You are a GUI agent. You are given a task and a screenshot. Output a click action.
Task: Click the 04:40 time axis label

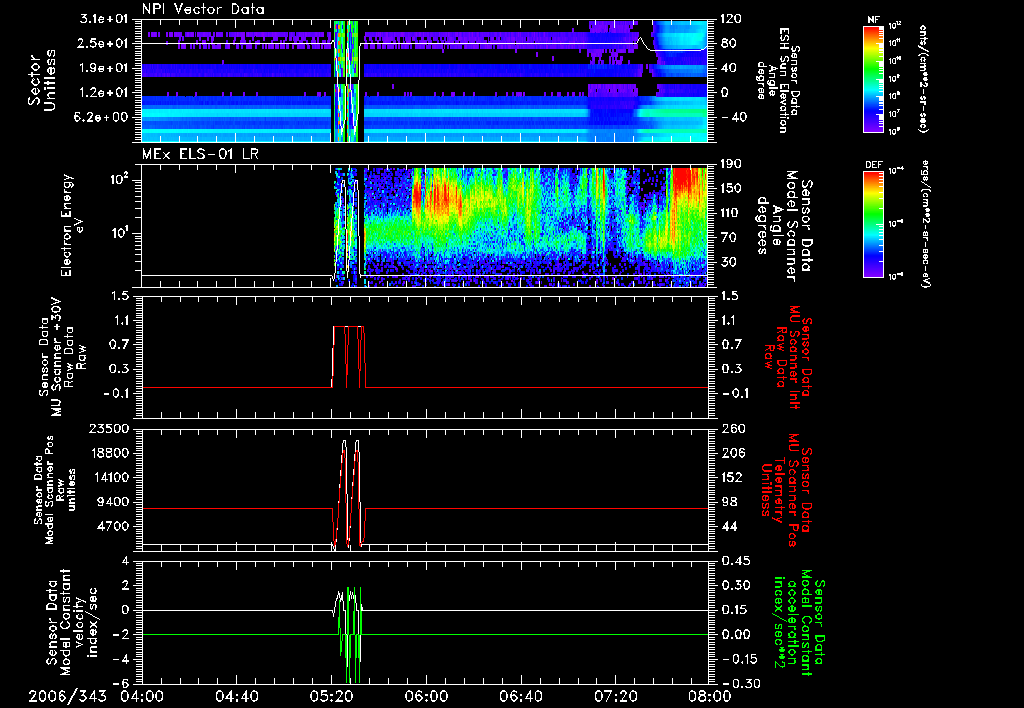tap(236, 696)
